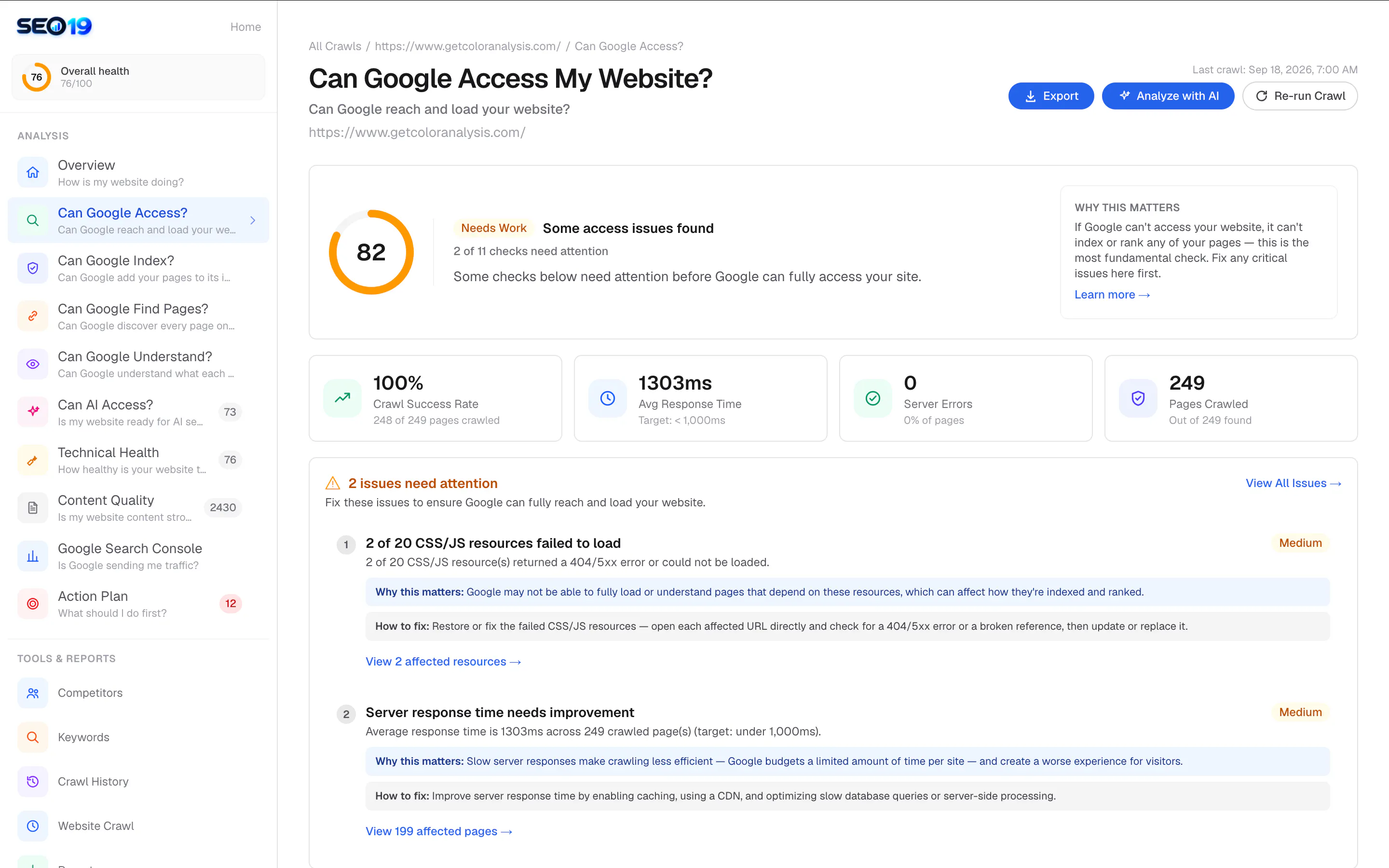The height and width of the screenshot is (868, 1389).
Task: Open the Overview menu item
Action: [138, 172]
